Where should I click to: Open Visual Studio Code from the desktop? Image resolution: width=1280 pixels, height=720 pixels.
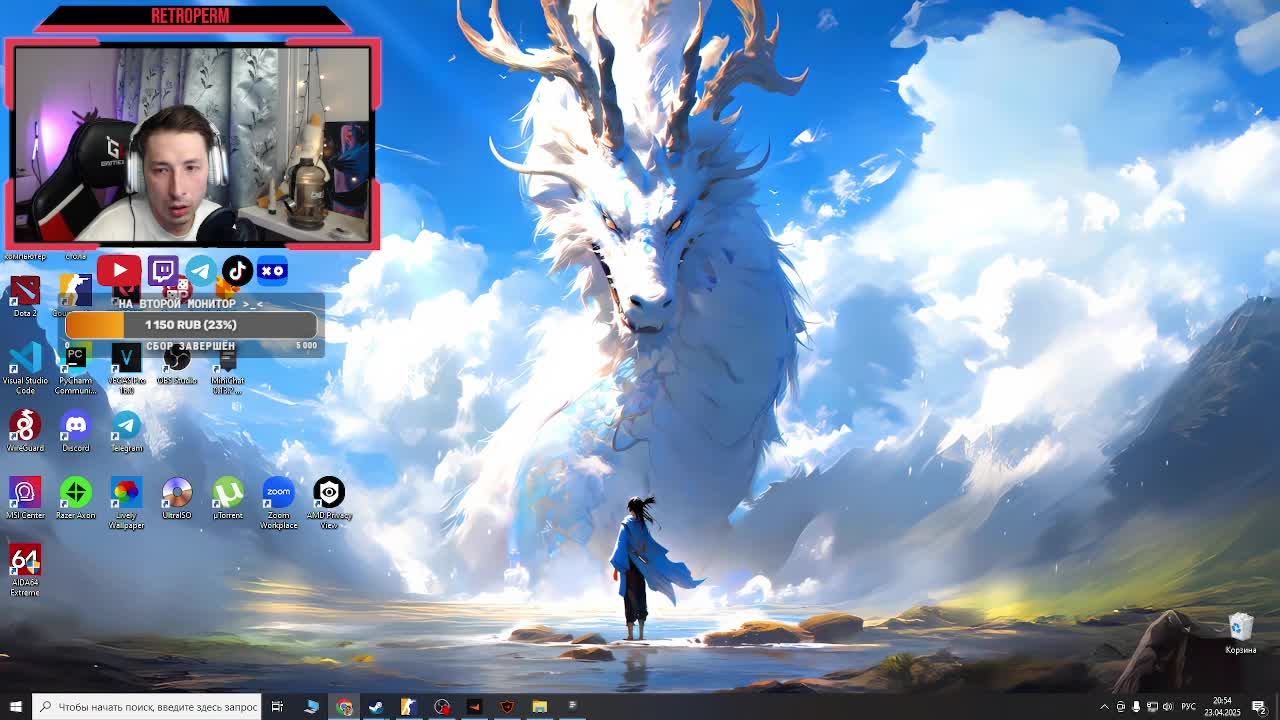coord(25,368)
